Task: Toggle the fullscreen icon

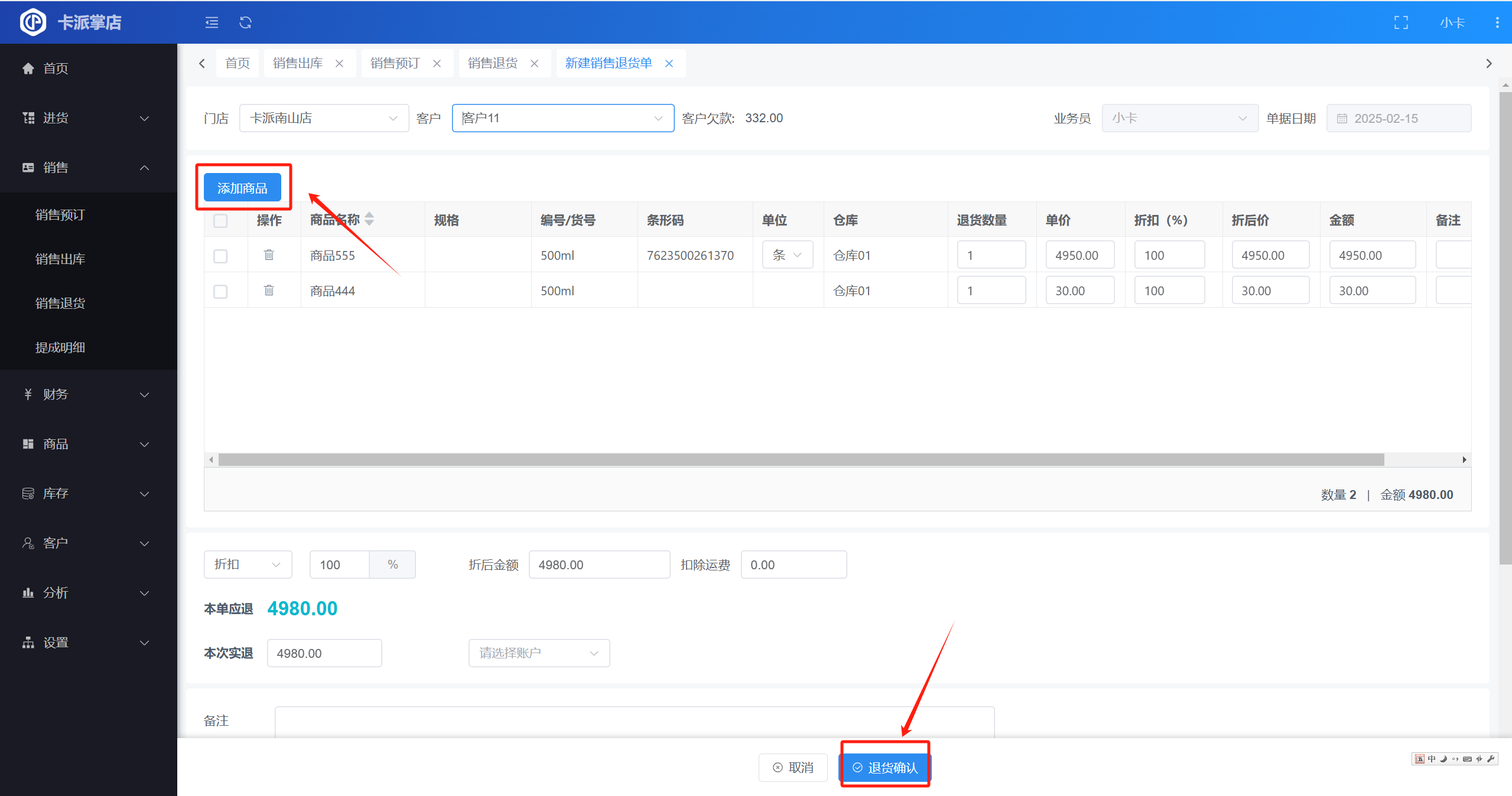Action: [x=1401, y=22]
